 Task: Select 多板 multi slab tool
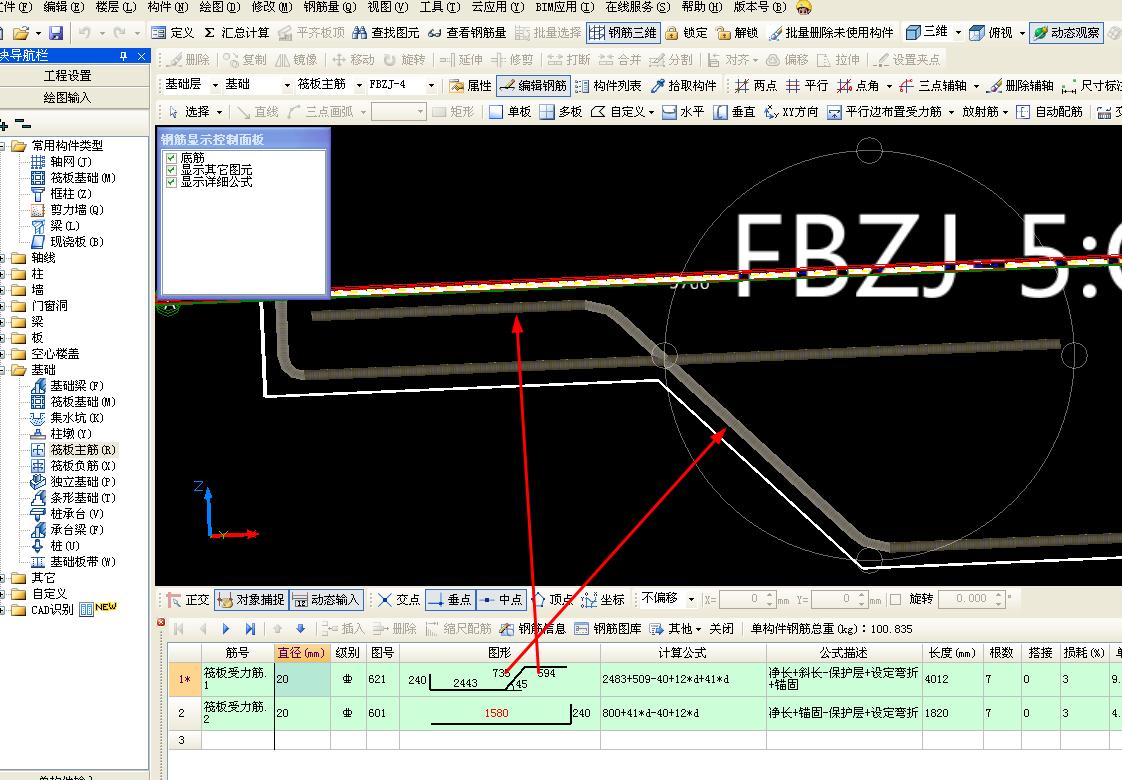coord(560,112)
